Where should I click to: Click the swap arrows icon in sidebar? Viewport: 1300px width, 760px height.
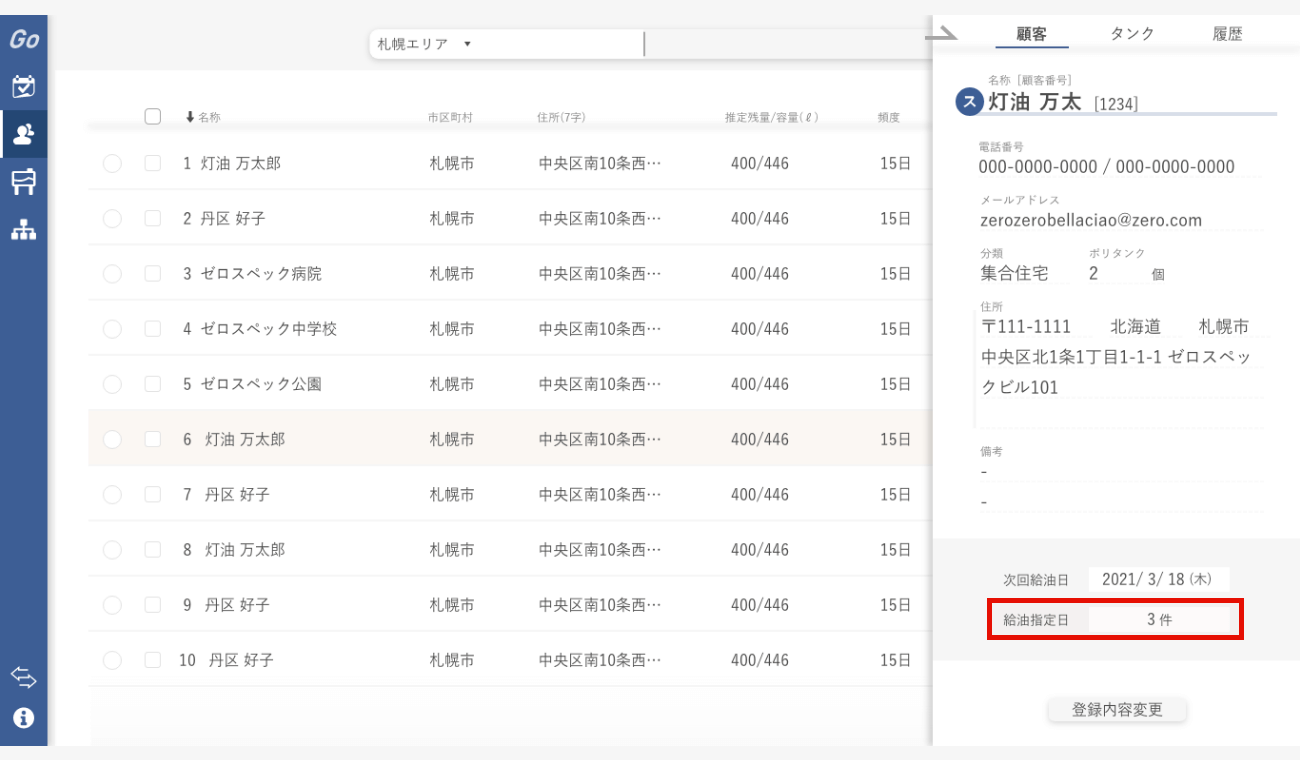tap(24, 677)
